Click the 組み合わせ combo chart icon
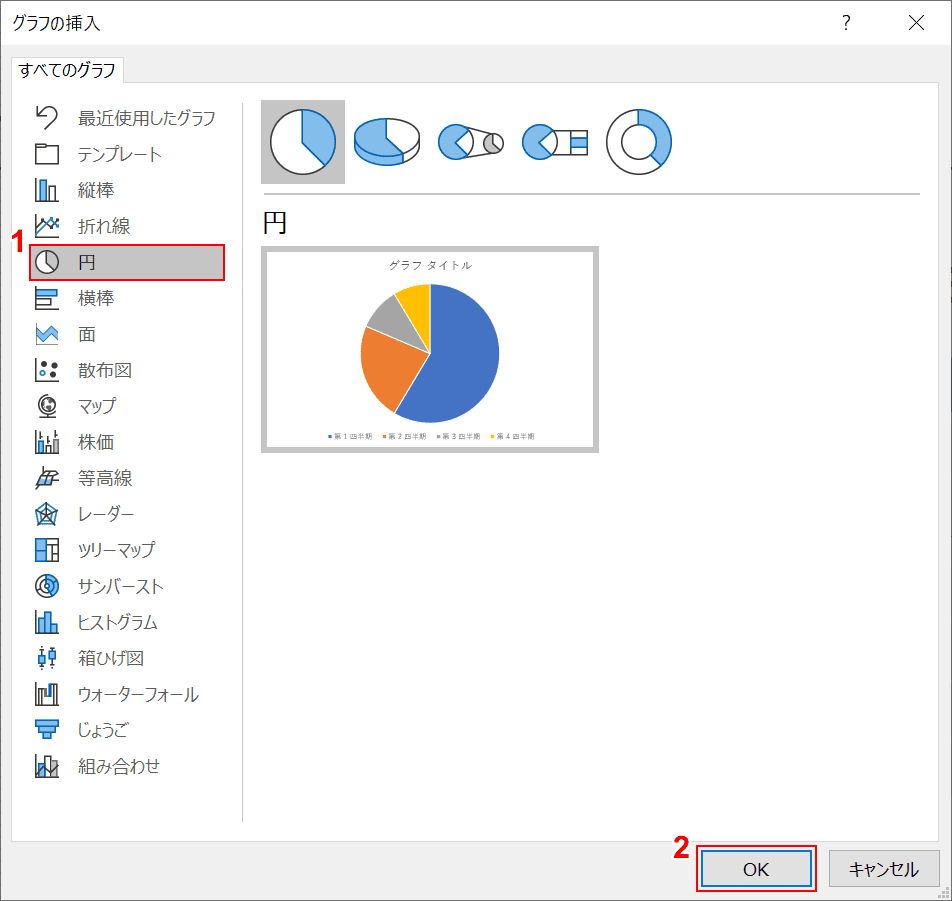The height and width of the screenshot is (901, 952). click(47, 766)
